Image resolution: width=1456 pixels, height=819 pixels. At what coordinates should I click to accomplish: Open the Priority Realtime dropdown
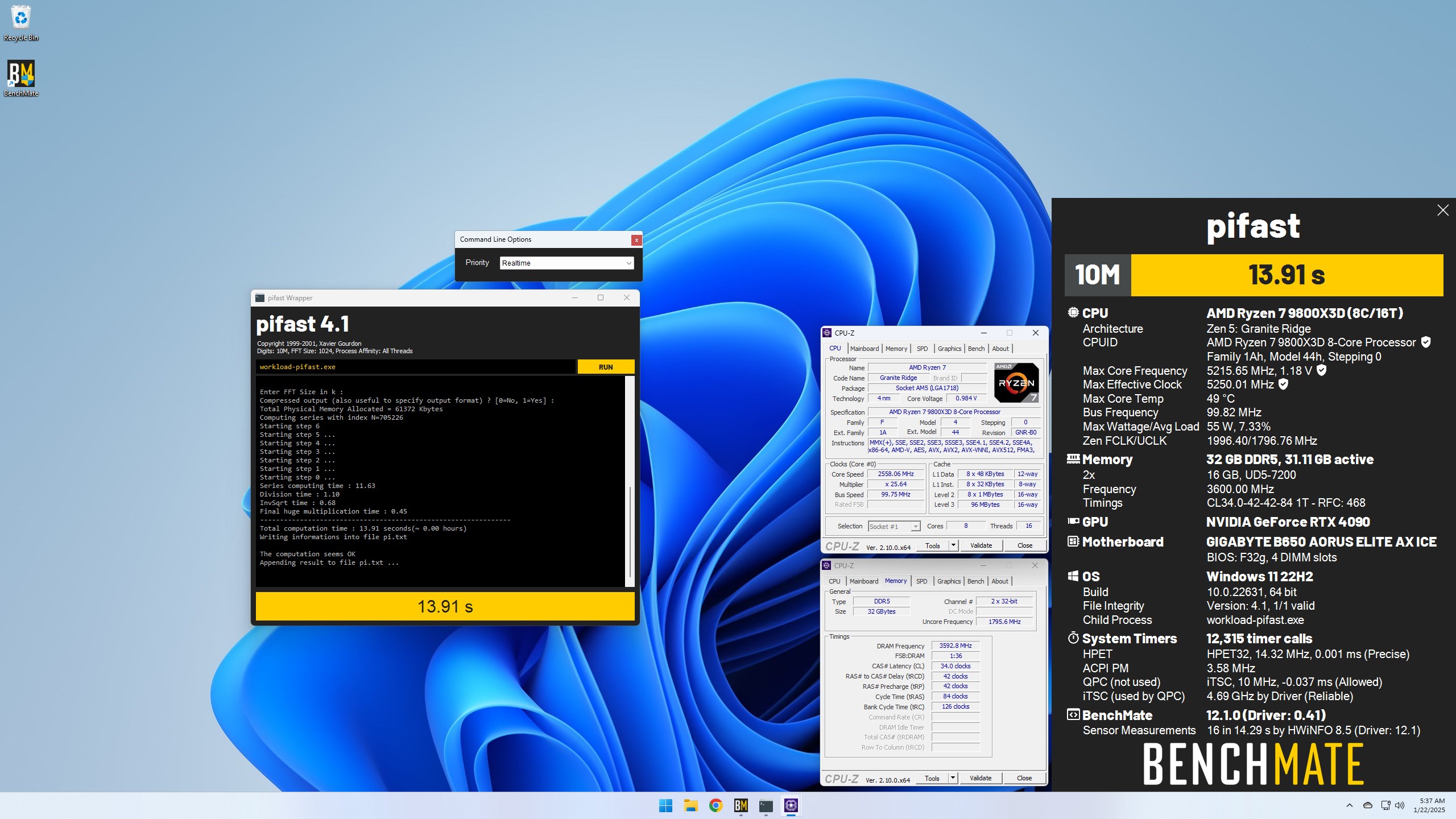[567, 263]
